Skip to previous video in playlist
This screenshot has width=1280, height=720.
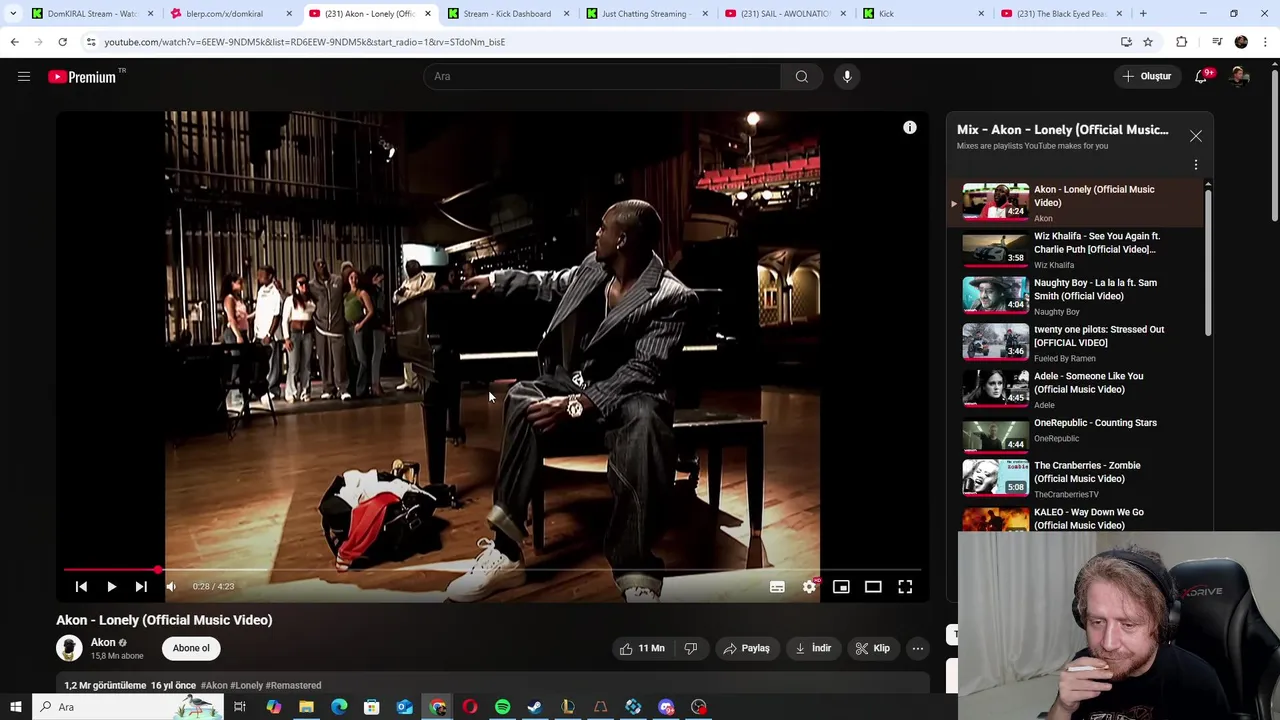(81, 587)
